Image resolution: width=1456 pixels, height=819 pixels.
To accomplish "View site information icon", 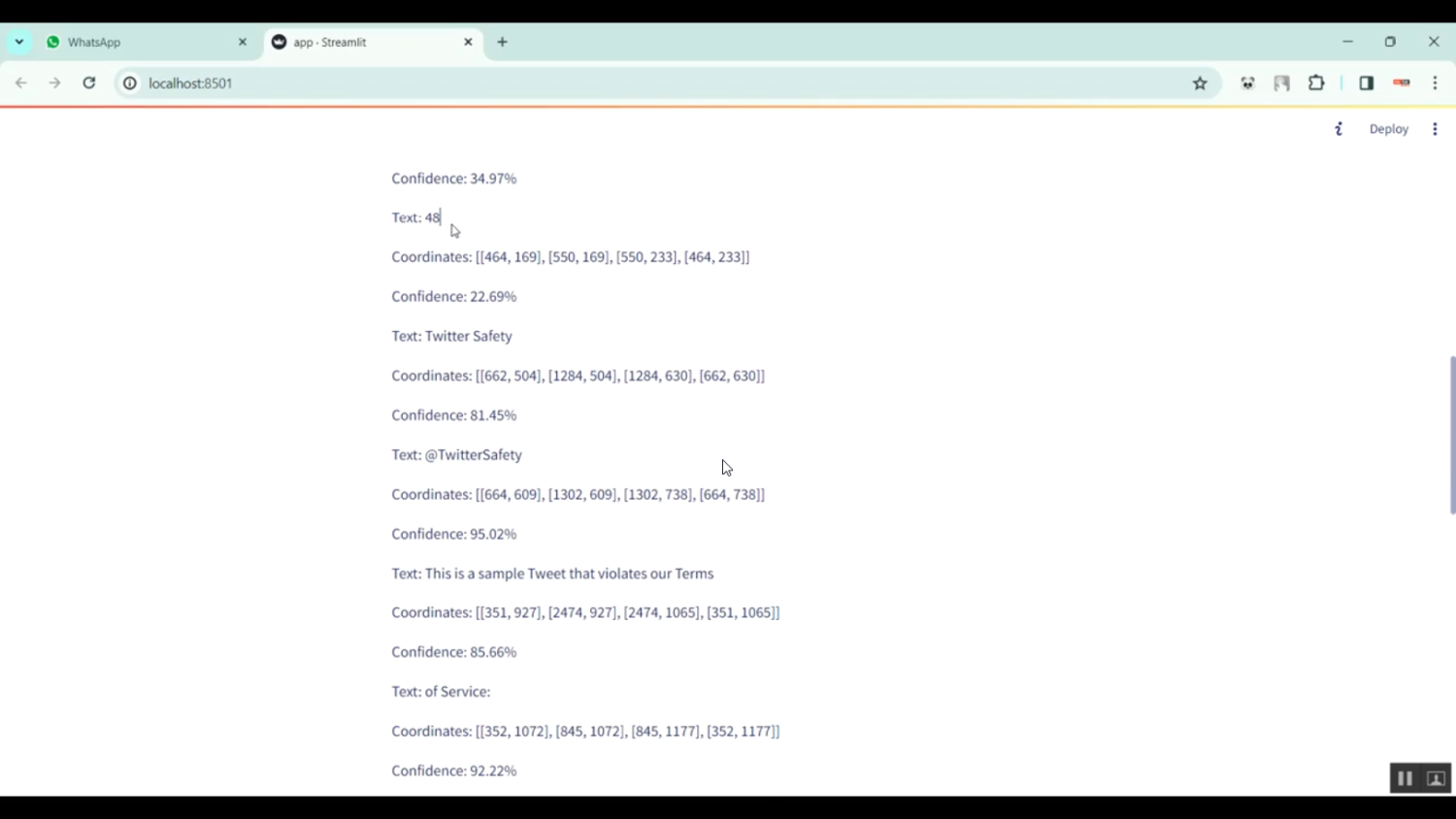I will [129, 83].
